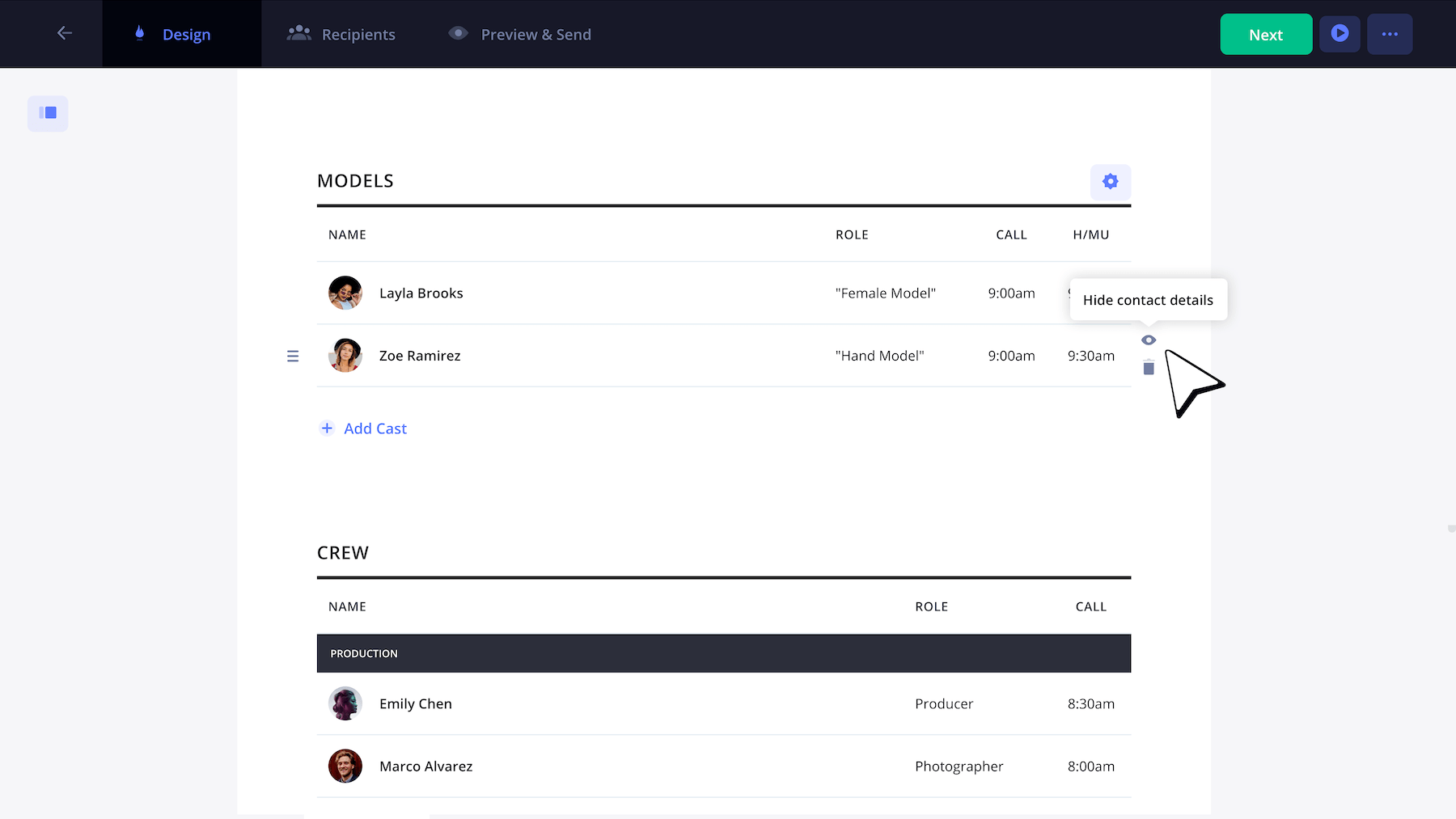Click the Producer role cell
1456x819 pixels.
944,703
